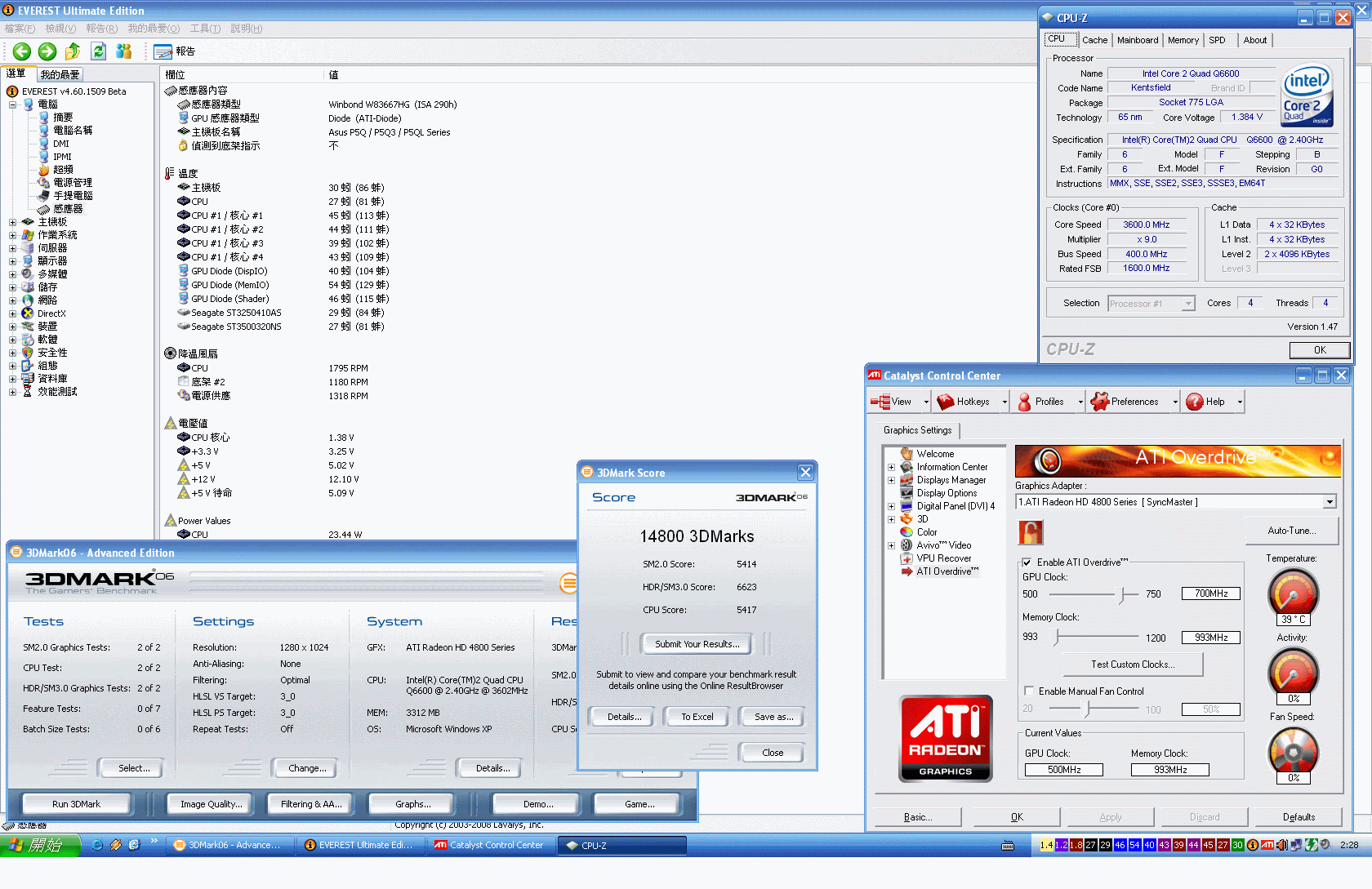Switch to the Mainboard tab in CPU-Z
Viewport: 1372px width, 889px height.
tap(1138, 40)
